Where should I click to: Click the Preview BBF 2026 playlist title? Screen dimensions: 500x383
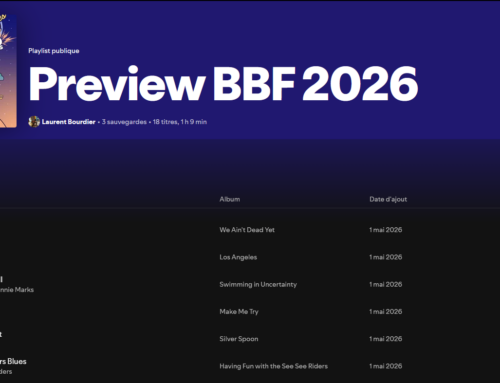(223, 84)
